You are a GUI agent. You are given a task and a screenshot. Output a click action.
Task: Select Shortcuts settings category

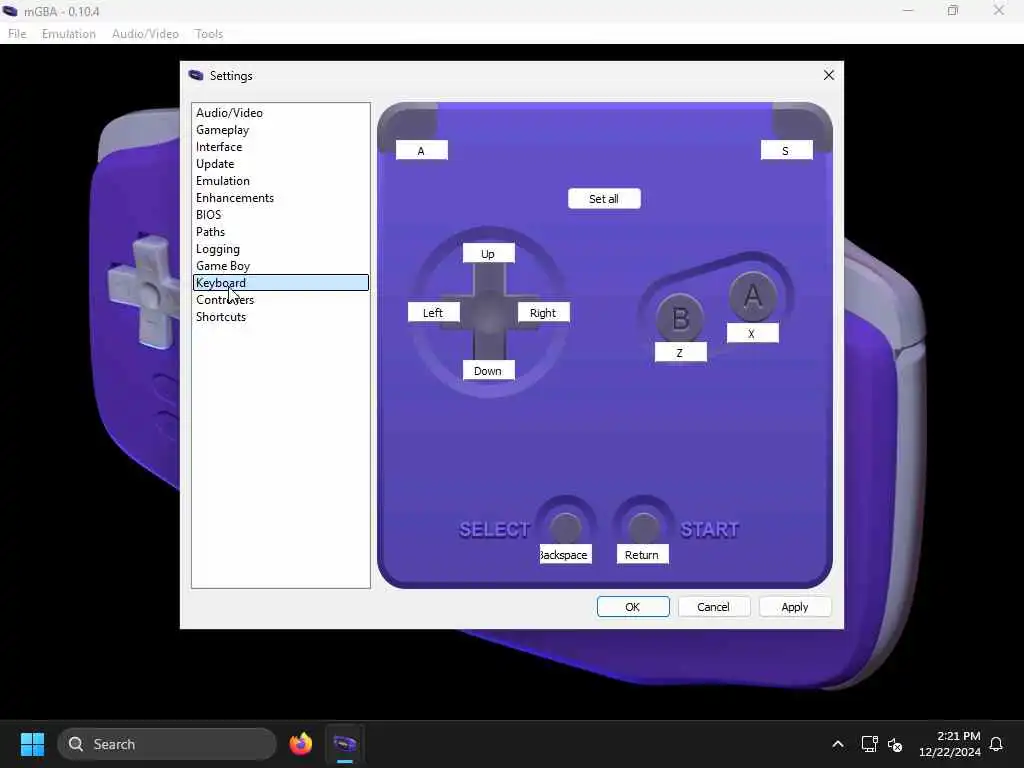coord(281,317)
